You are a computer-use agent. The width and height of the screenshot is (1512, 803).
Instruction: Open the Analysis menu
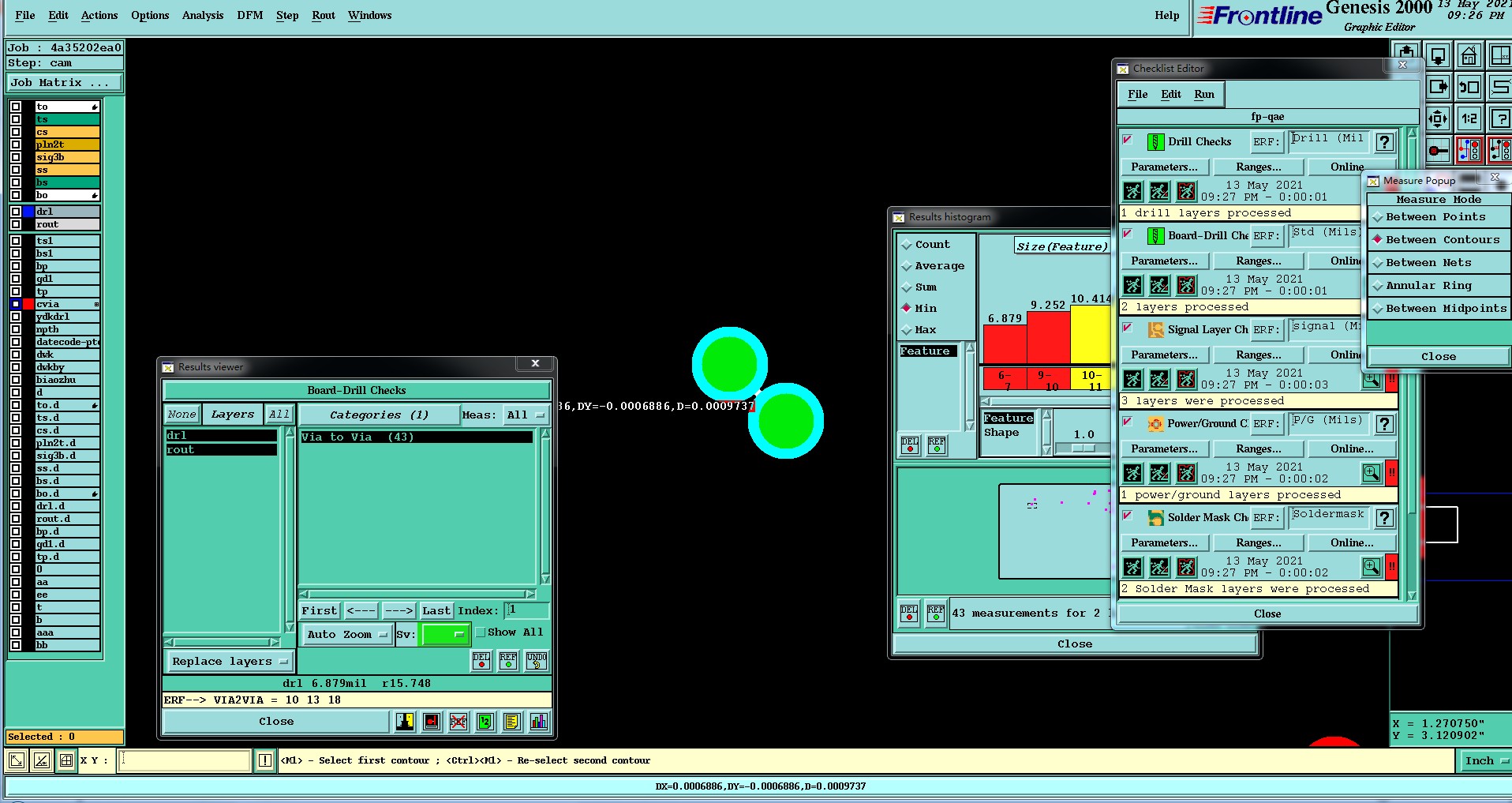click(202, 15)
